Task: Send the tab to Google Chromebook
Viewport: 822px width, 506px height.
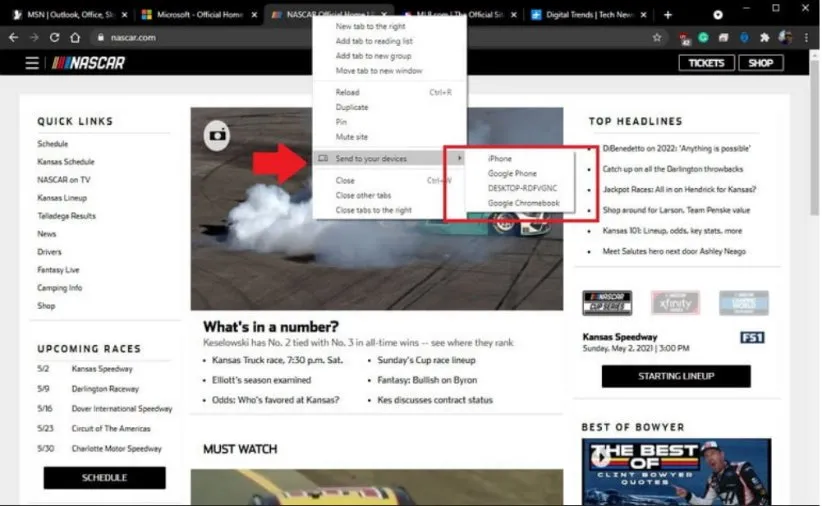Action: click(523, 203)
